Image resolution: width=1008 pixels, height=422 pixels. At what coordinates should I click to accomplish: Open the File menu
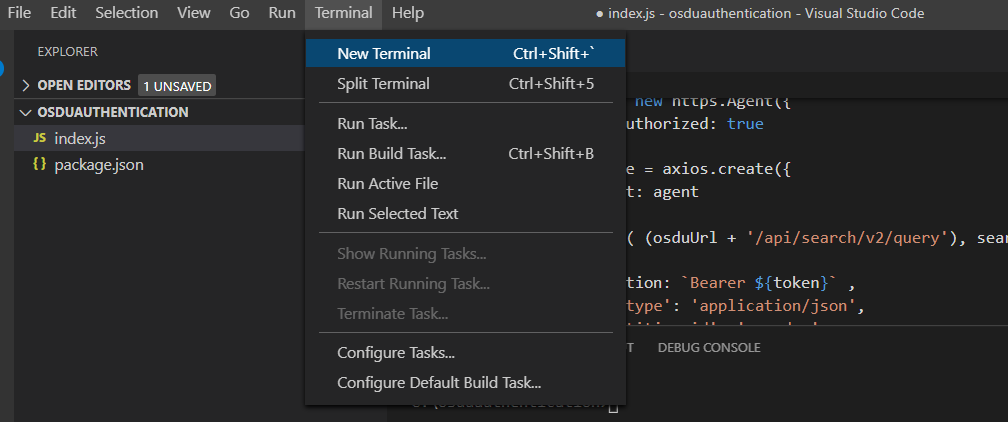pos(20,13)
